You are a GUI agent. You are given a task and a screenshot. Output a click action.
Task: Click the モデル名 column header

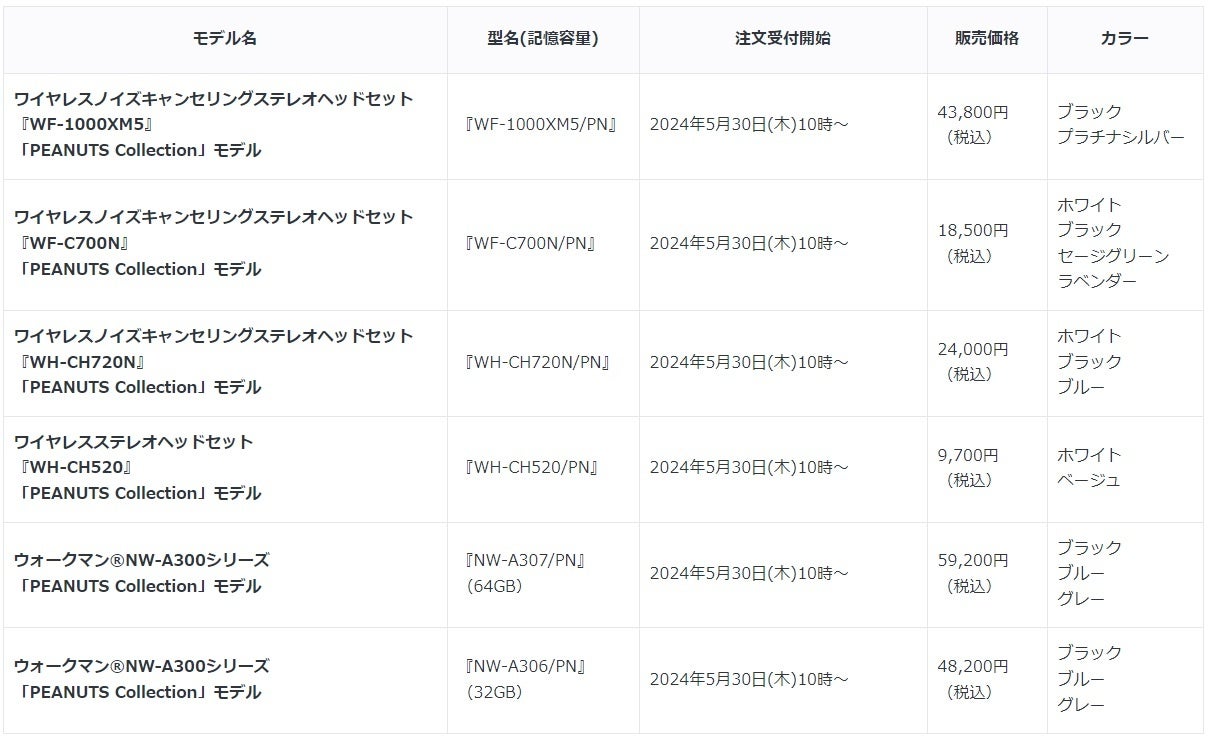(225, 38)
